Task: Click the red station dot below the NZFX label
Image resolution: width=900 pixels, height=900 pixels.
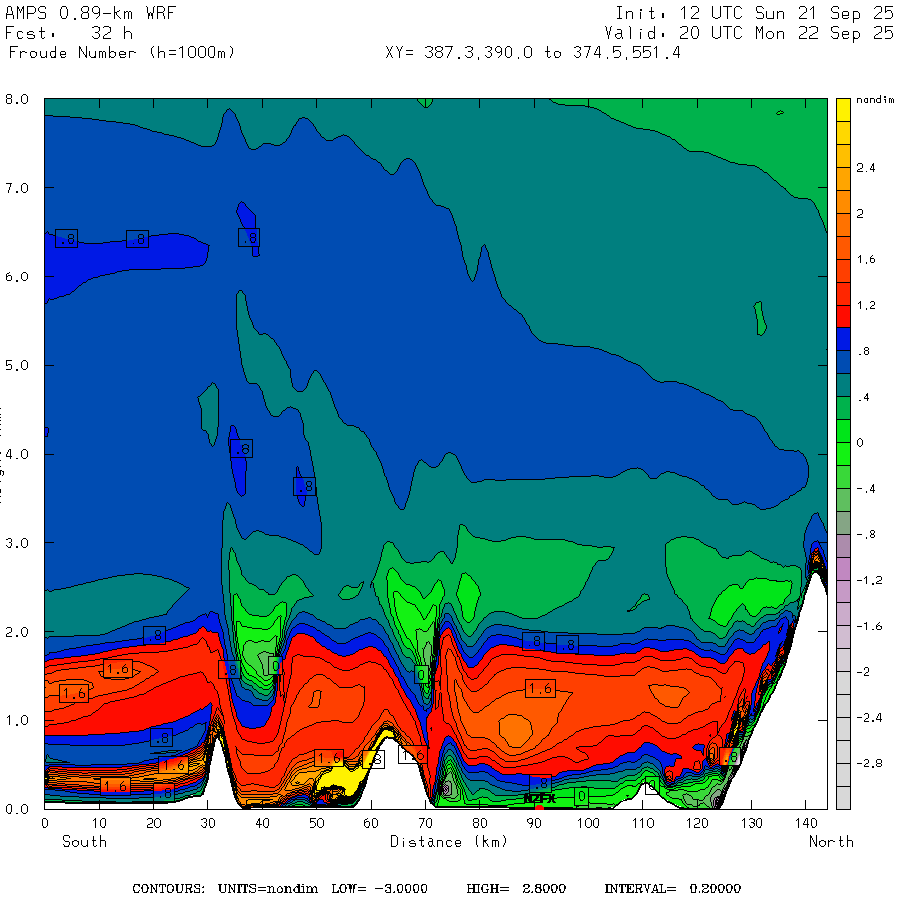Action: point(539,808)
